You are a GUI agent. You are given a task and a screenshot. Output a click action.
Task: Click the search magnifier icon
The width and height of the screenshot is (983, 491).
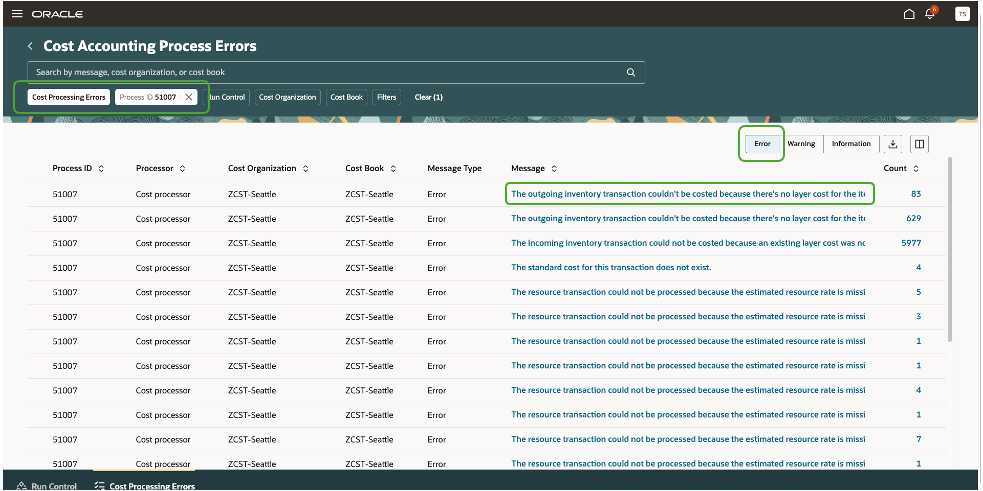point(631,72)
